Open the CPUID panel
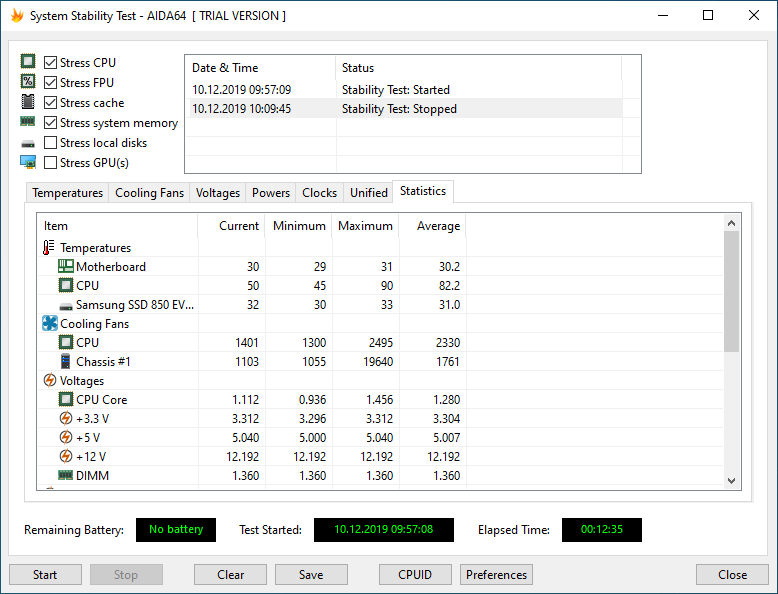This screenshot has width=778, height=594. click(x=415, y=575)
